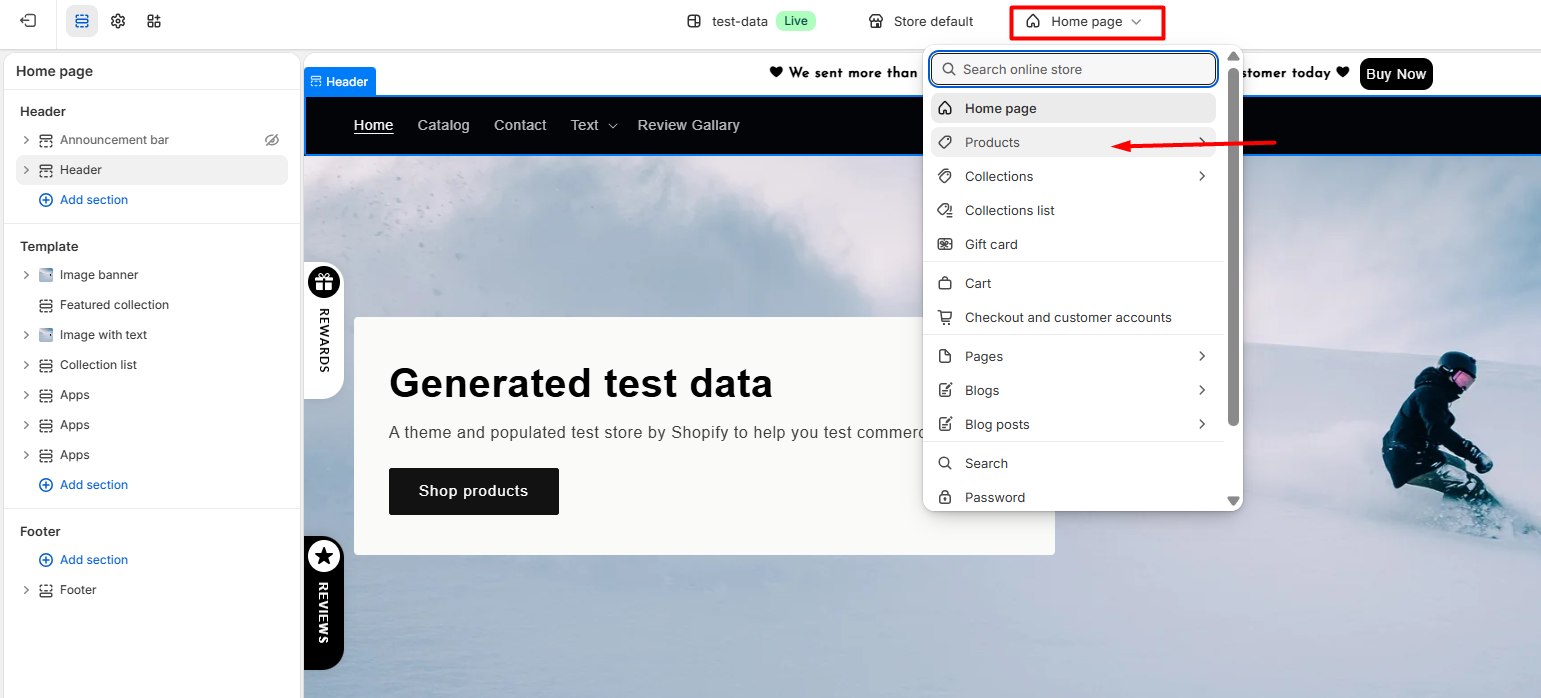
Task: Expand the Footer section tree item
Action: coord(27,590)
